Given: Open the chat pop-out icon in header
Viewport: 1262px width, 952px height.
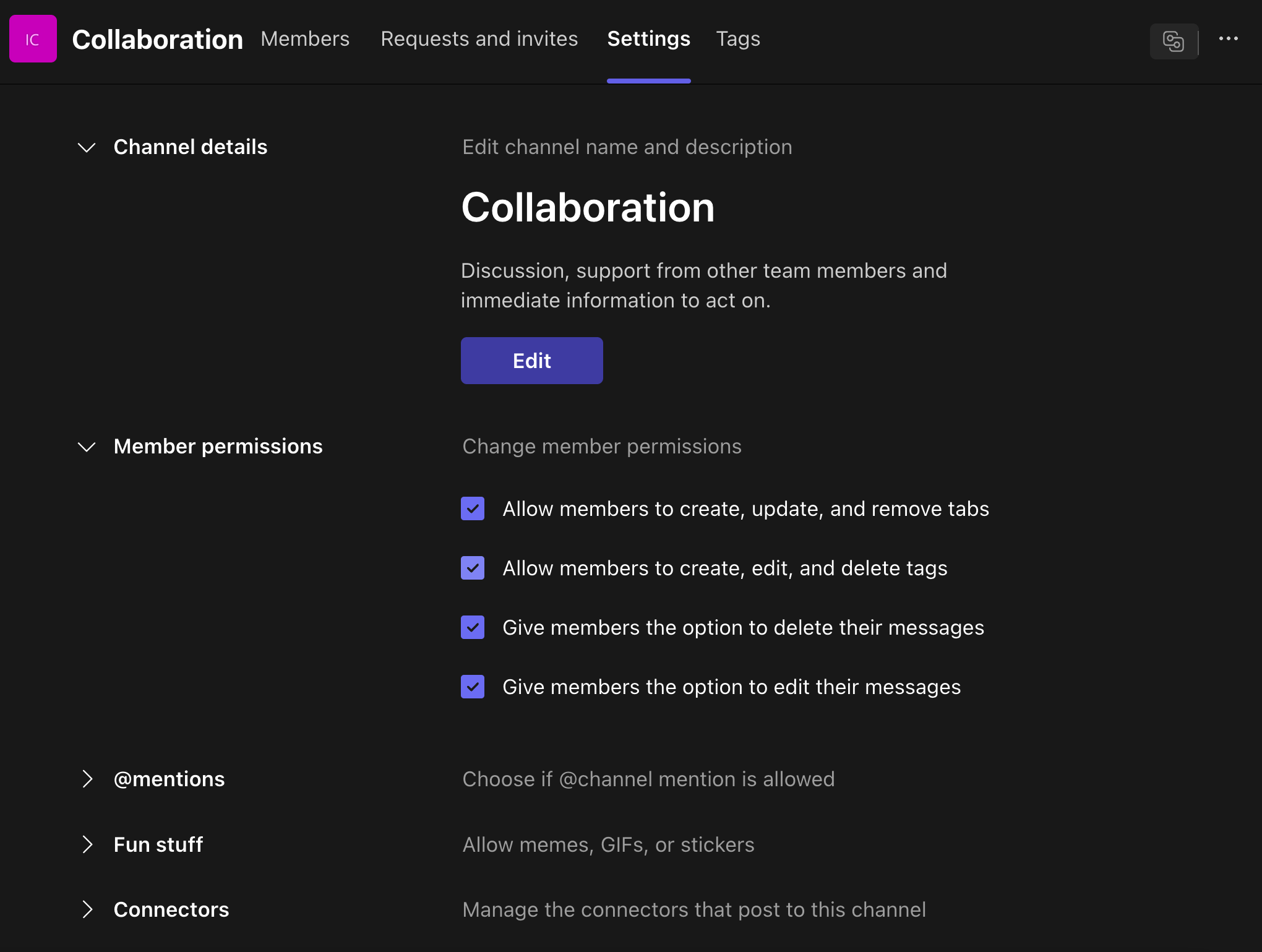Looking at the screenshot, I should coord(1174,41).
